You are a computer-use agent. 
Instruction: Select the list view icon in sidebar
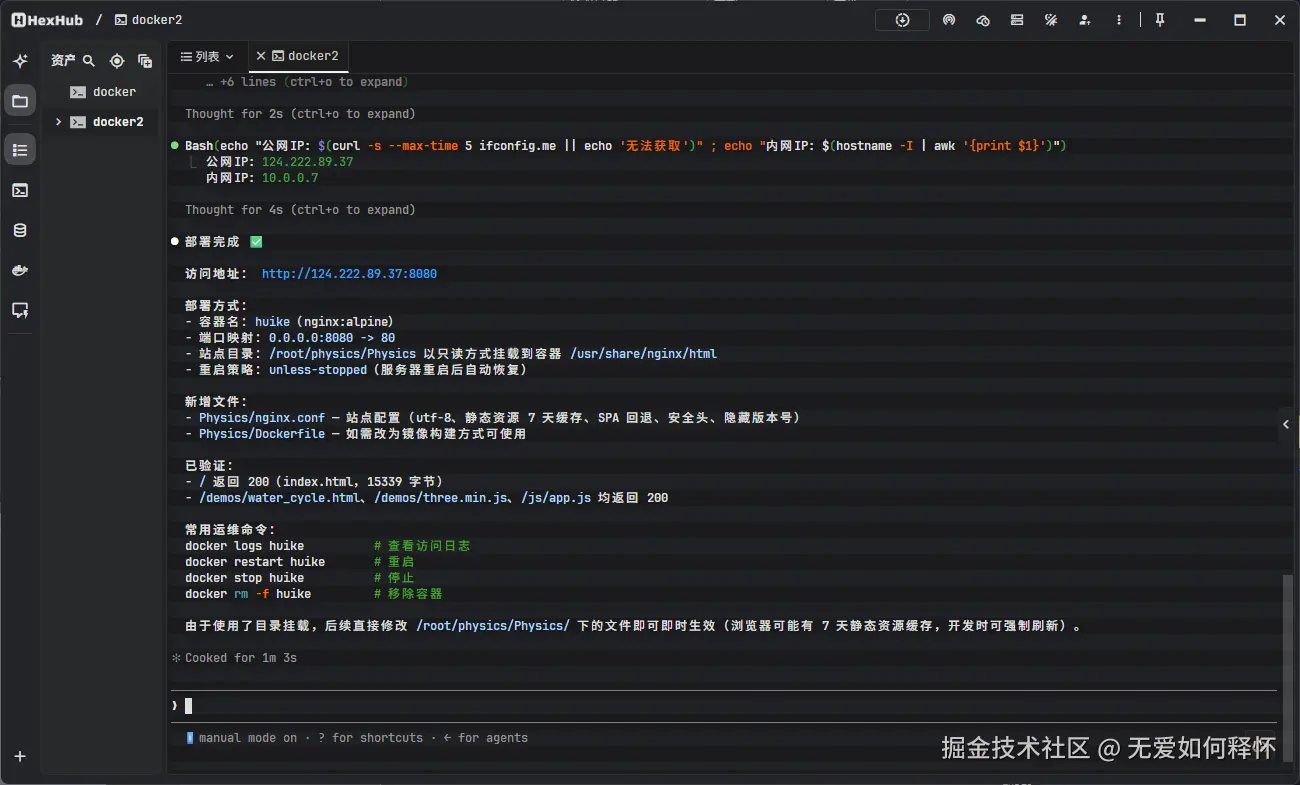(x=20, y=150)
